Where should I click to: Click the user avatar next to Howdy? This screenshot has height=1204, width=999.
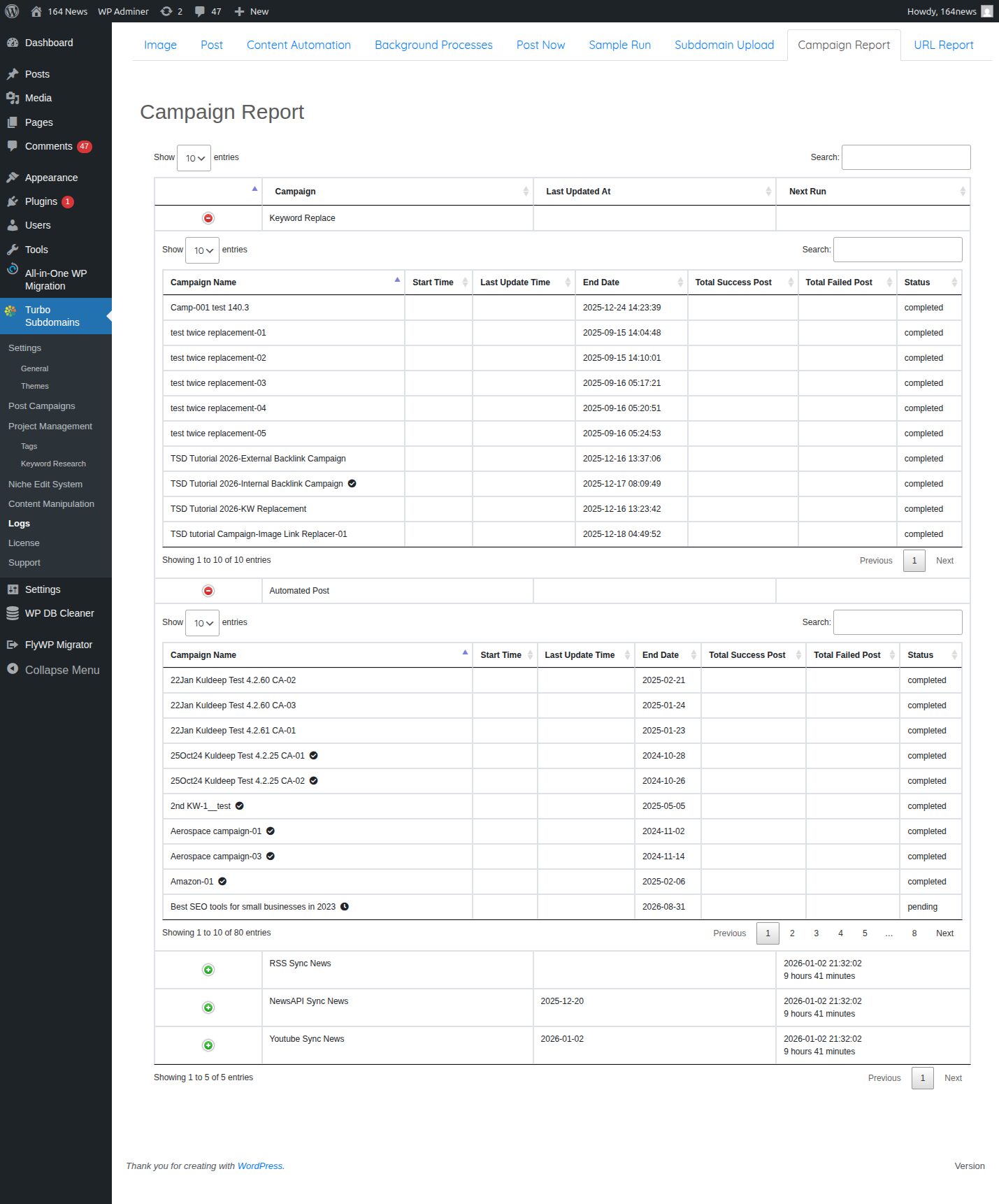pyautogui.click(x=986, y=11)
